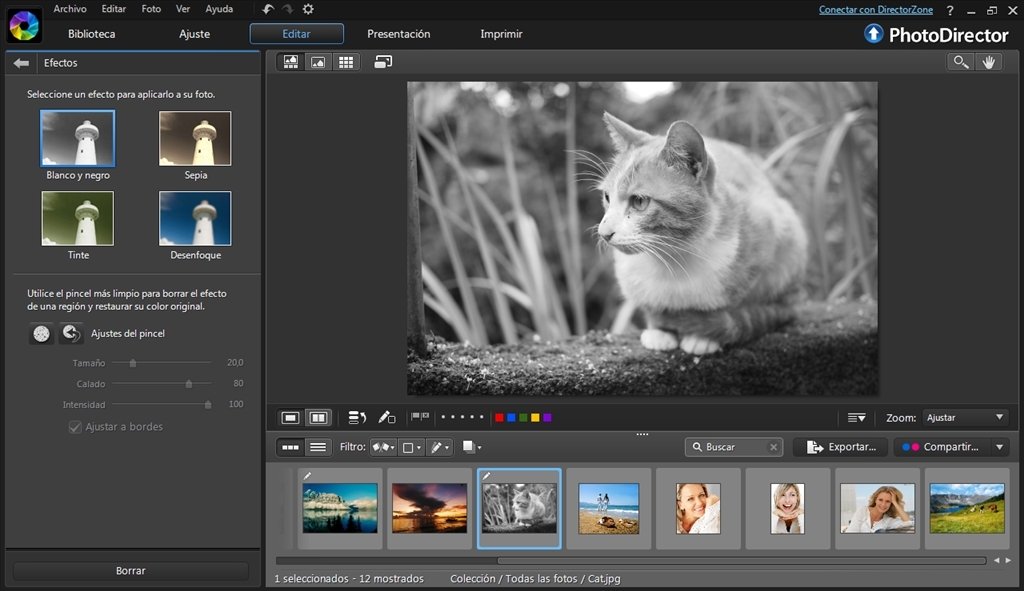Switch to the Ajuste tab
Viewport: 1024px width, 591px height.
click(195, 34)
